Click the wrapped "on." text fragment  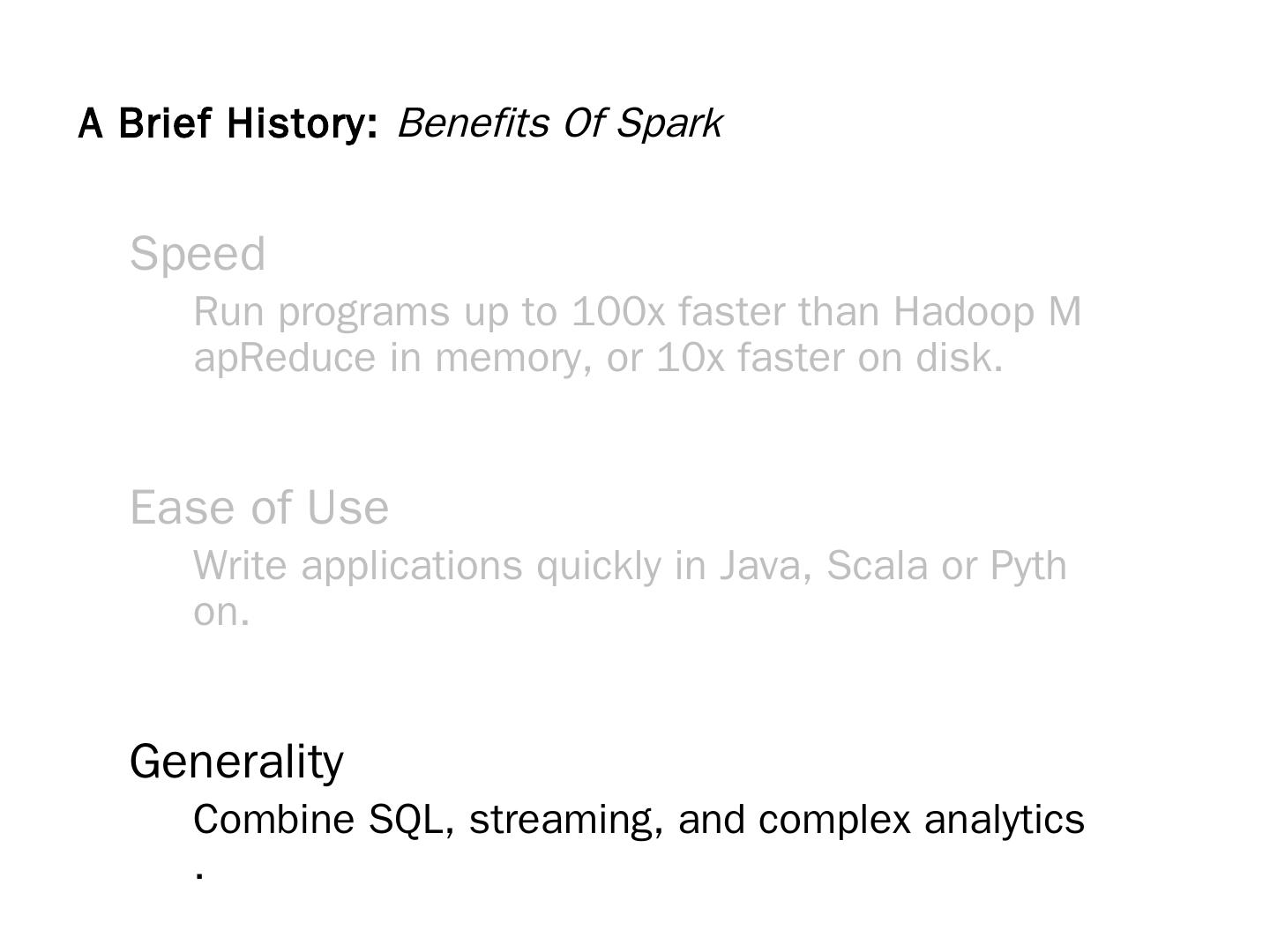click(221, 612)
